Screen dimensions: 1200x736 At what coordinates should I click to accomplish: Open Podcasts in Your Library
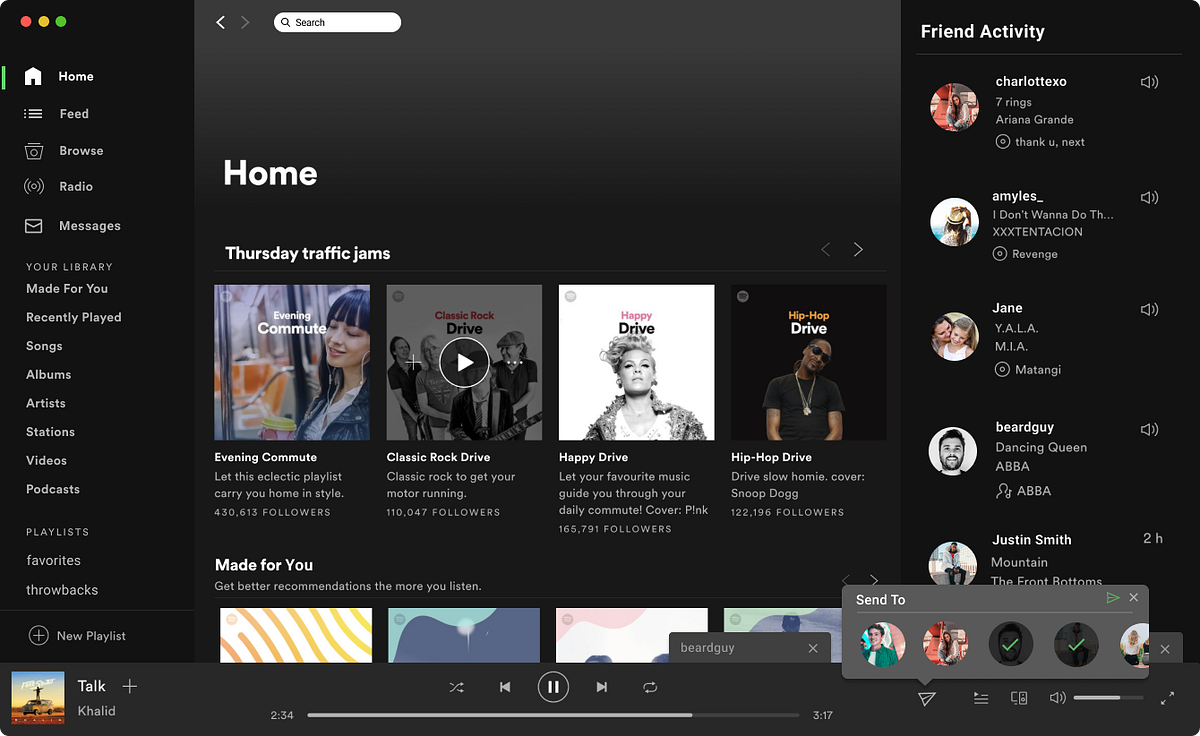point(53,489)
